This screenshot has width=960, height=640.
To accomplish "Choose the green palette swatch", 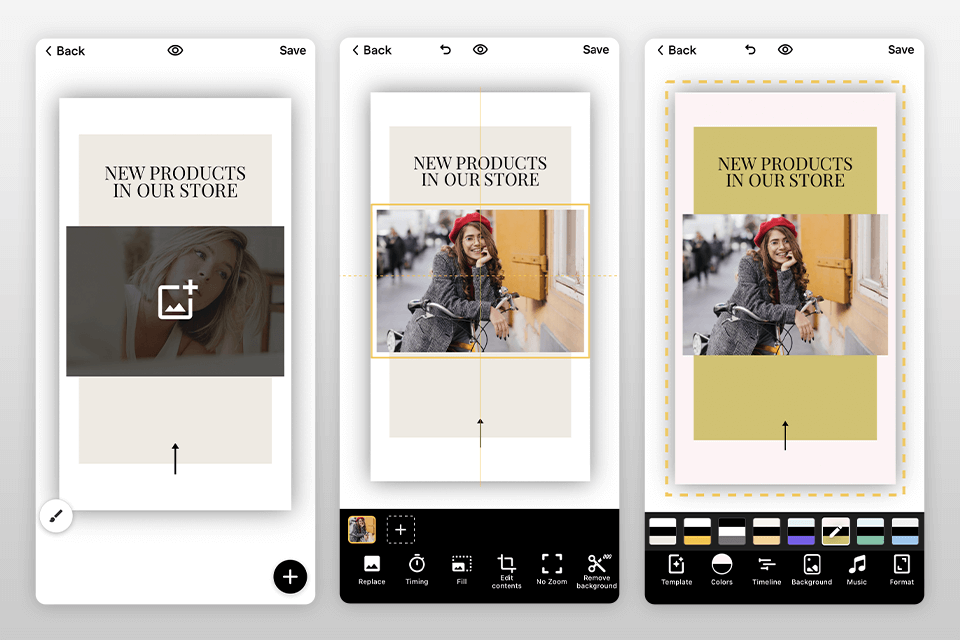I will pos(870,531).
